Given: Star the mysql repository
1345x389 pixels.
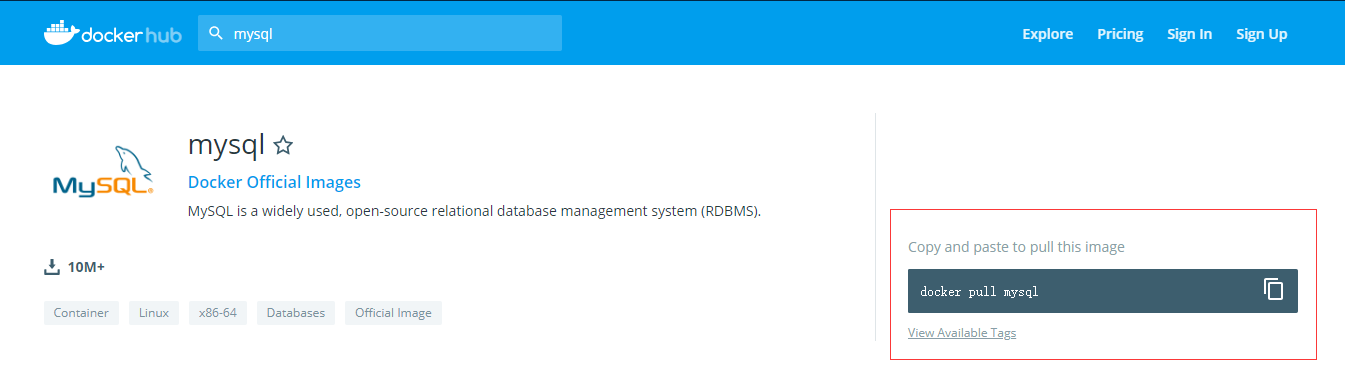Looking at the screenshot, I should click(283, 146).
